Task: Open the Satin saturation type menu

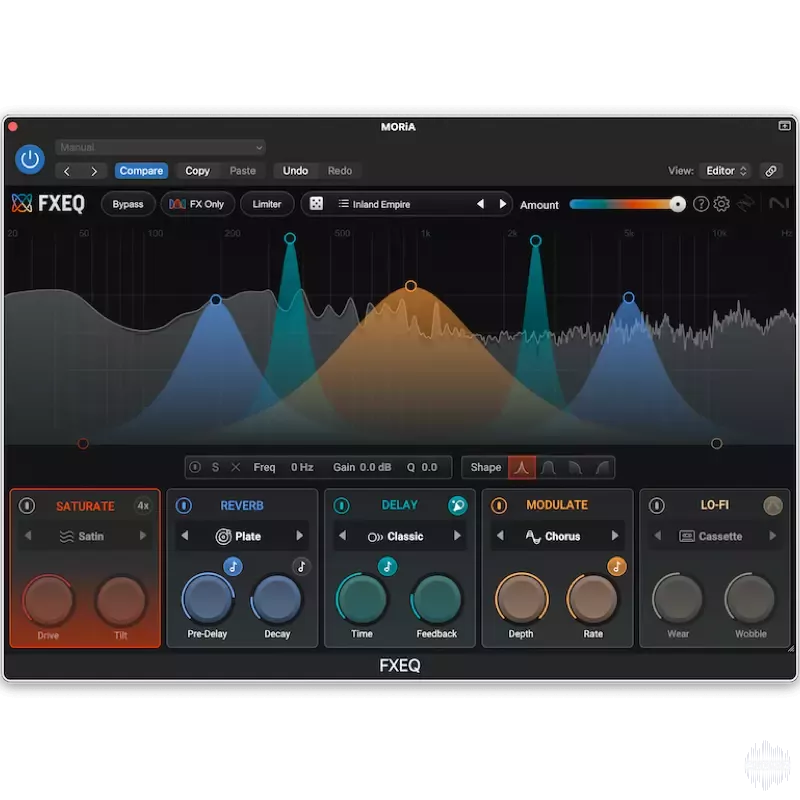Action: [x=82, y=536]
